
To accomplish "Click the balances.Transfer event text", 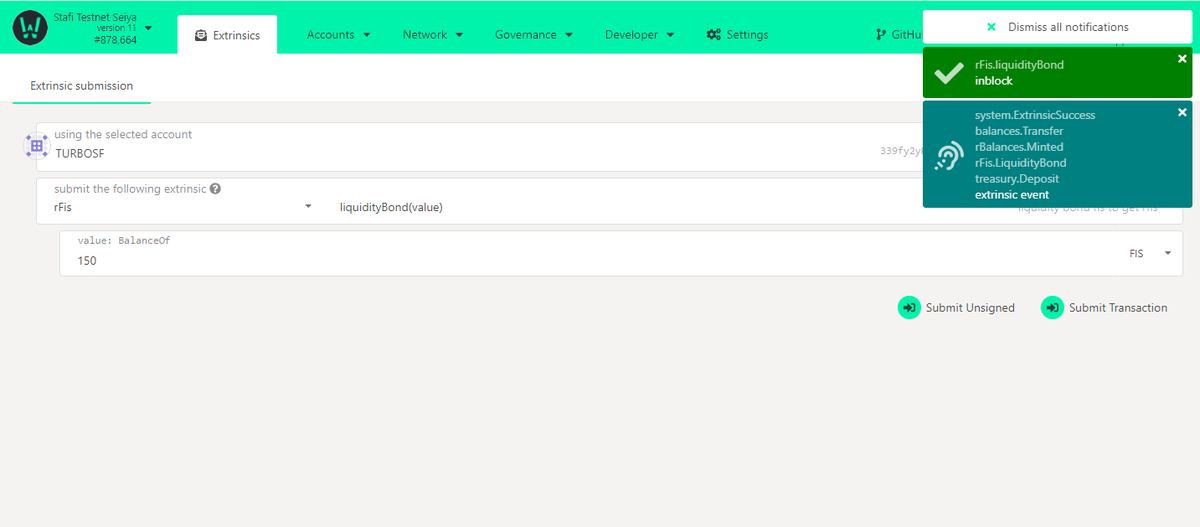I will (1019, 131).
